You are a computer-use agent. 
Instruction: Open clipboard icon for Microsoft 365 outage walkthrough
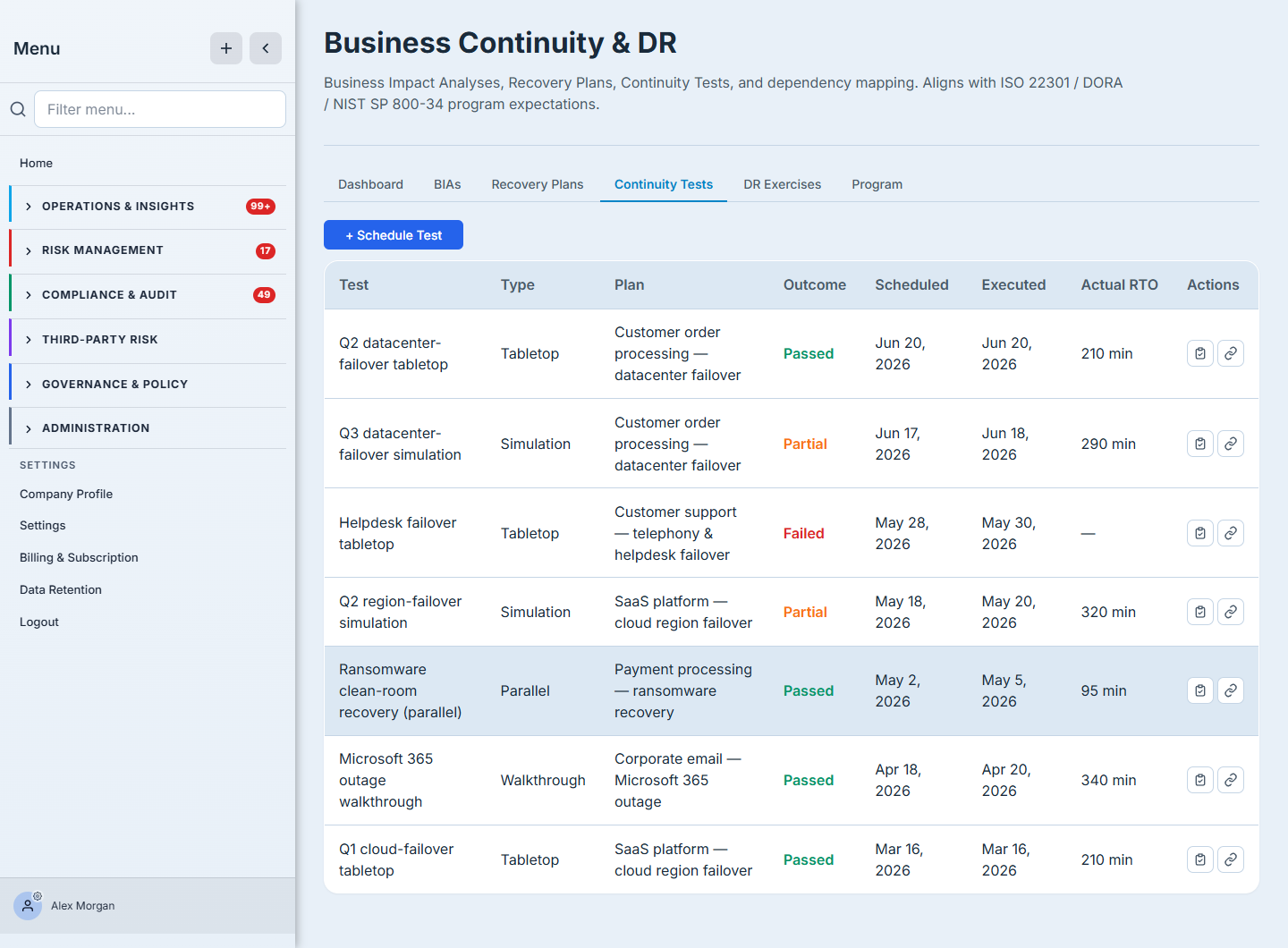tap(1200, 780)
